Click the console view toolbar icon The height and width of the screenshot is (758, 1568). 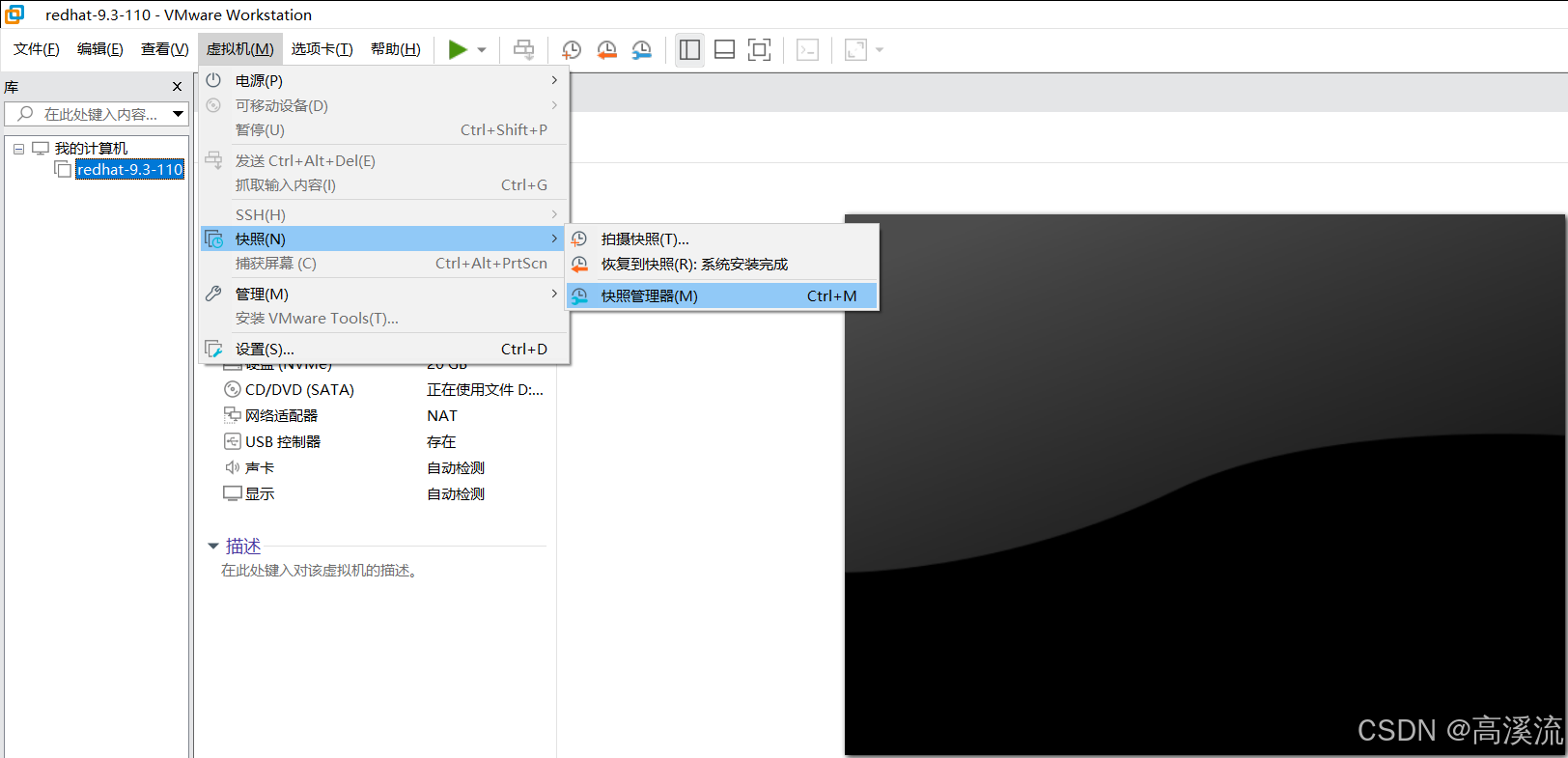pos(808,49)
